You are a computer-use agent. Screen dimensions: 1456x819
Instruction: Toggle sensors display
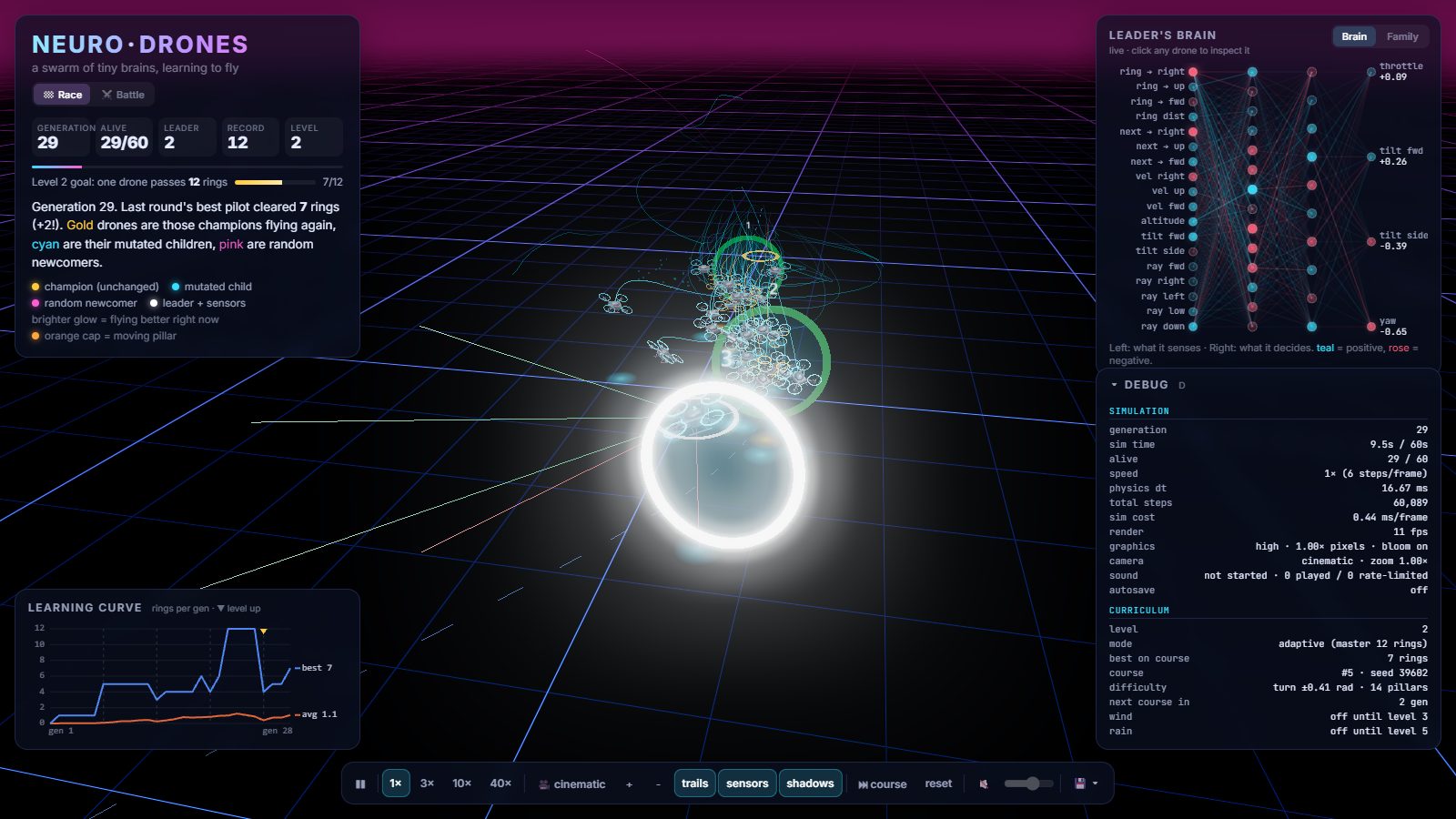point(747,784)
